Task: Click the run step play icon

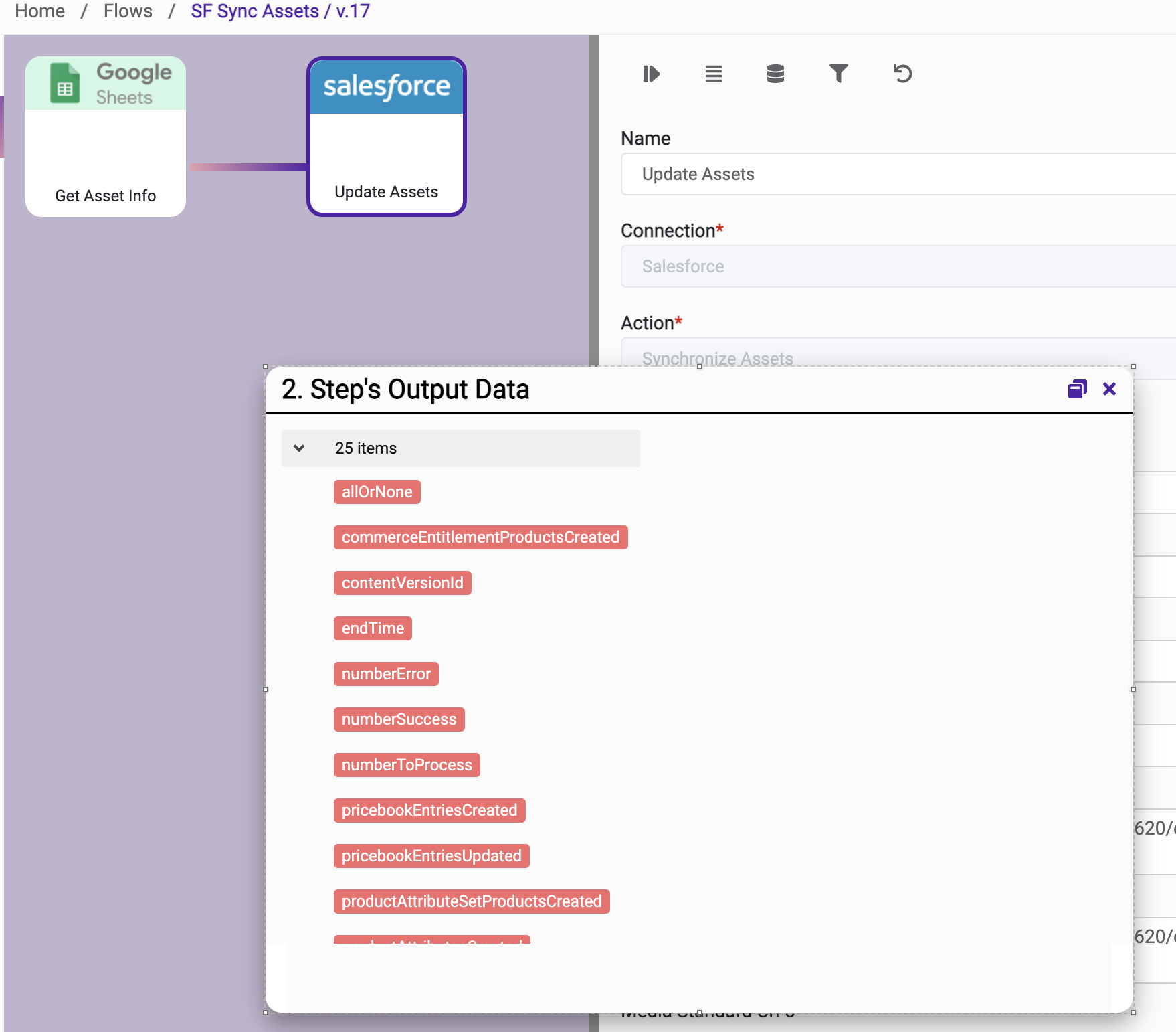Action: click(x=651, y=74)
